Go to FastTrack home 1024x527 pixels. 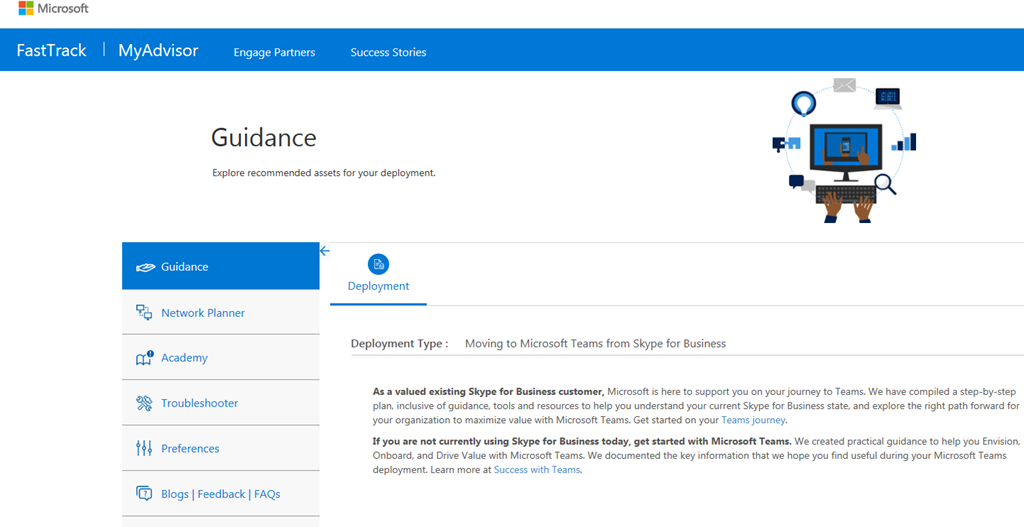(52, 51)
